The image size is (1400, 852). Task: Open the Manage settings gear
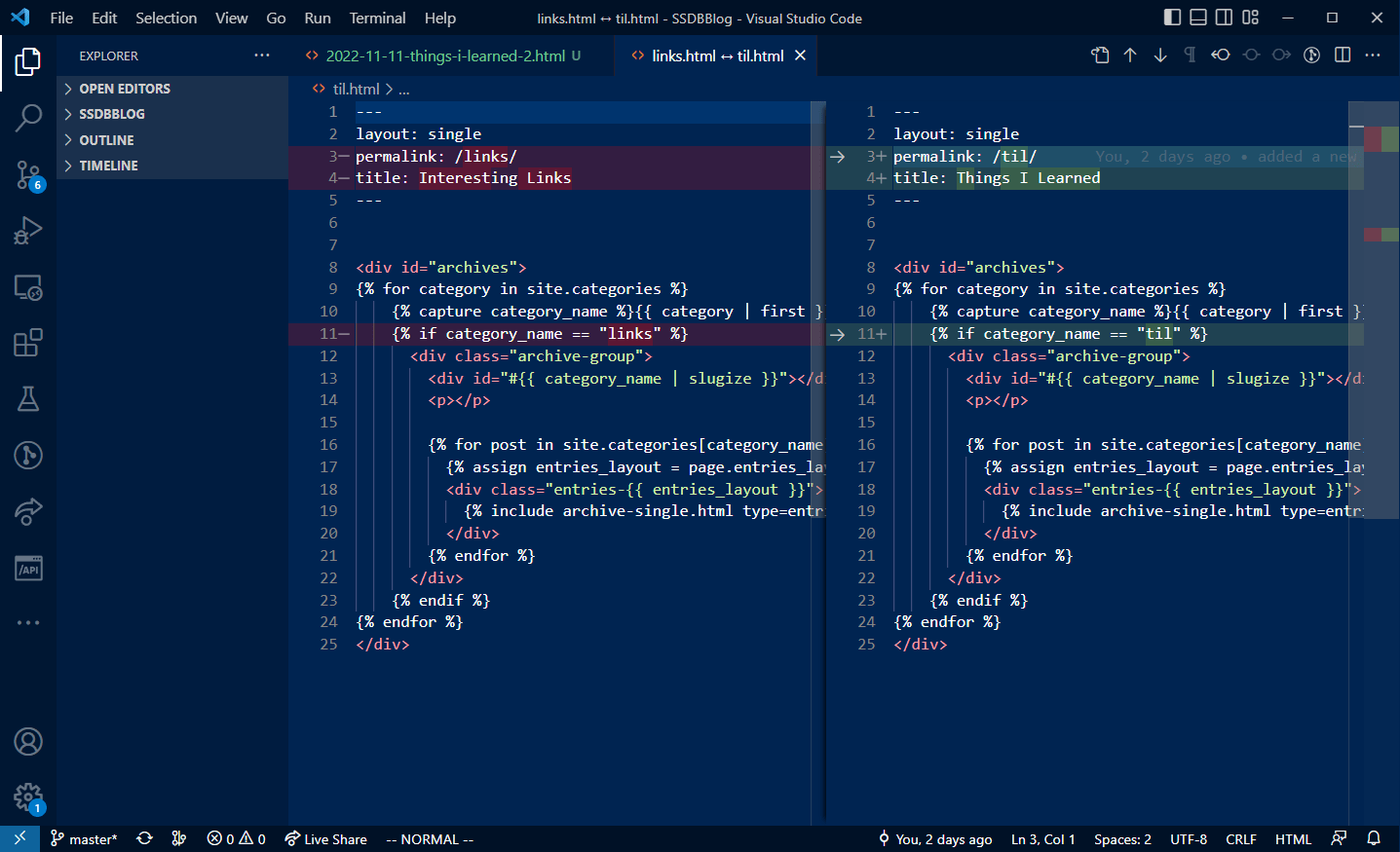(x=28, y=798)
